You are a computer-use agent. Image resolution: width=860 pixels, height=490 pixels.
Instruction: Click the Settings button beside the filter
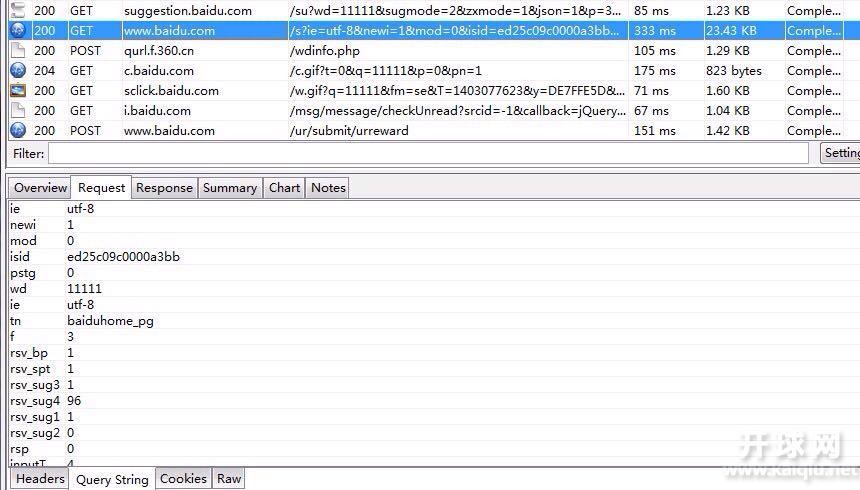pyautogui.click(x=840, y=153)
